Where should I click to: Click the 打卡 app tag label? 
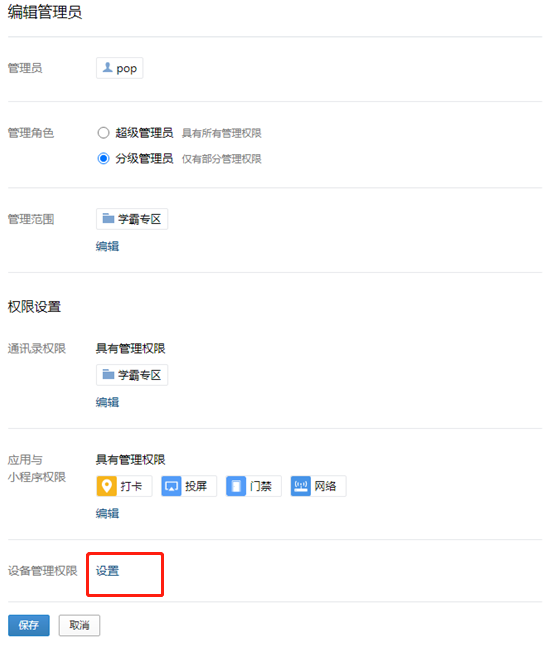[x=131, y=486]
